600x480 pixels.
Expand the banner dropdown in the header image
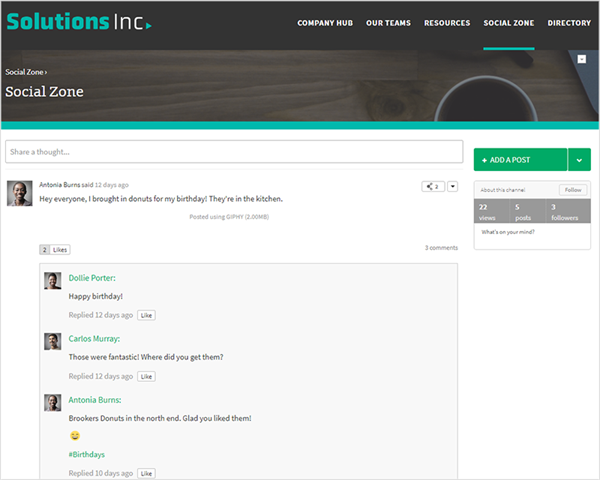(582, 59)
